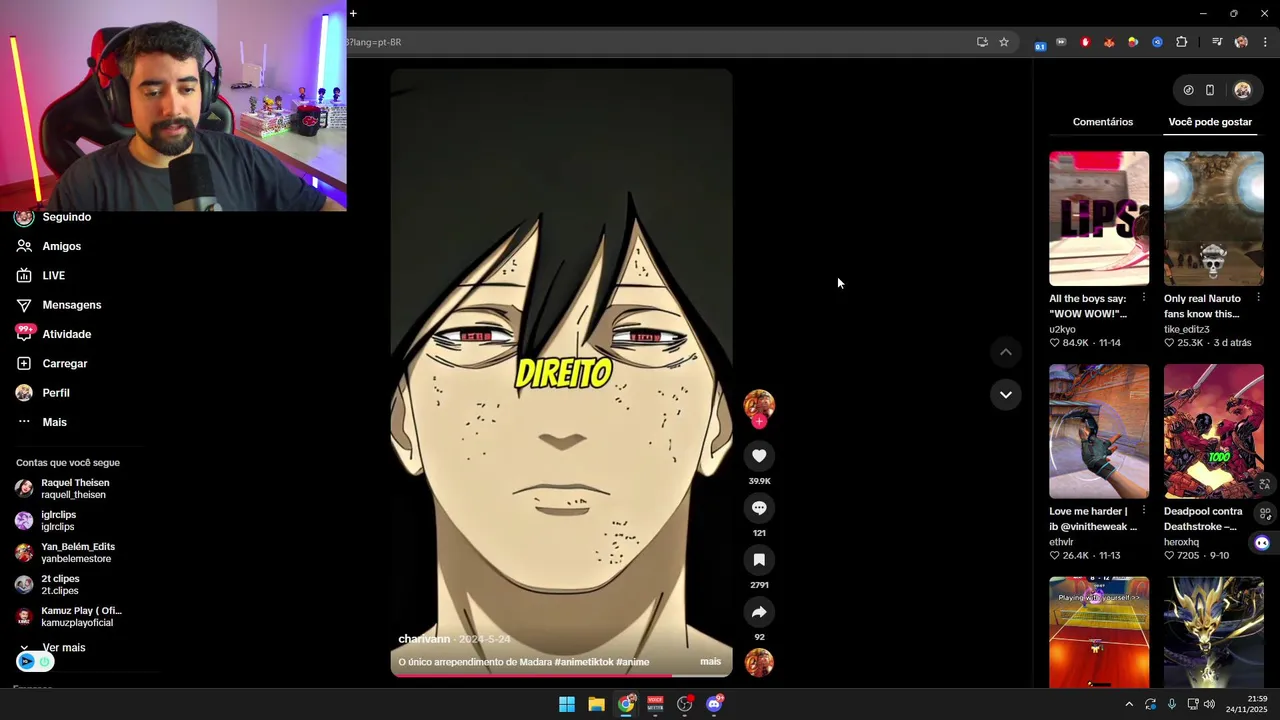The image size is (1280, 720).
Task: Switch to the Você pode gostar tab
Action: tap(1210, 122)
